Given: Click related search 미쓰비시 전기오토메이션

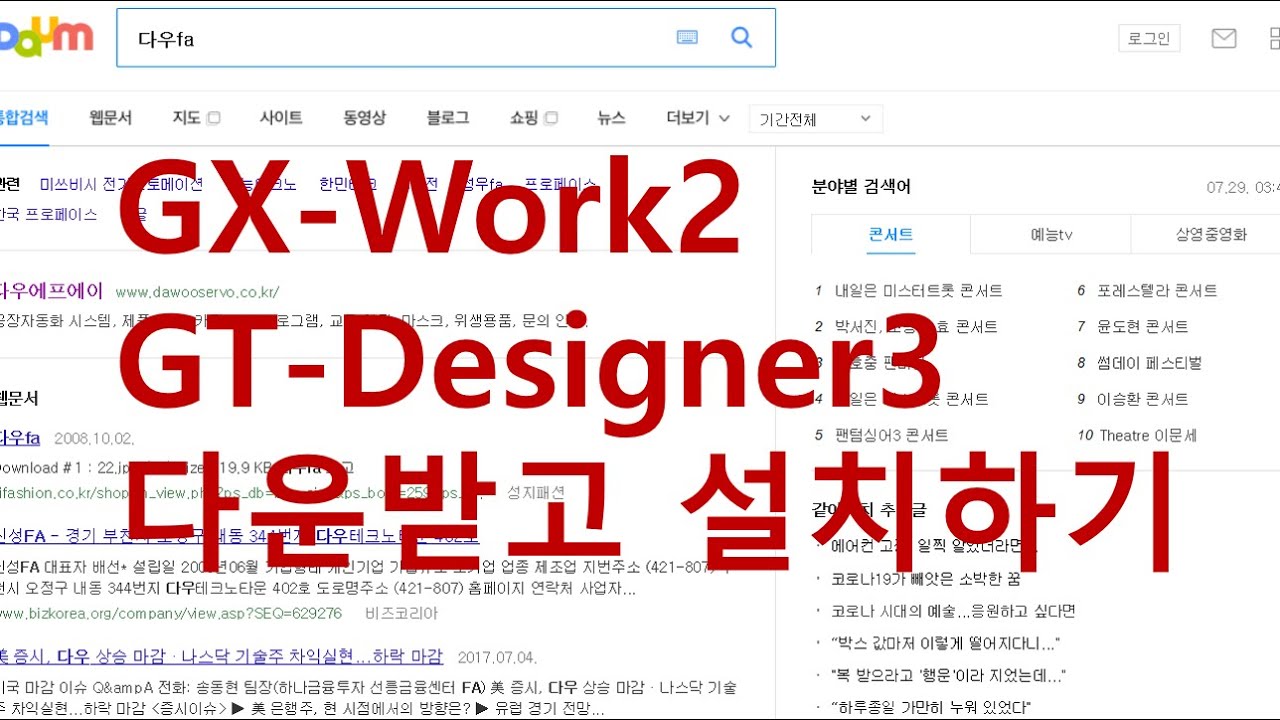Looking at the screenshot, I should pos(121,184).
